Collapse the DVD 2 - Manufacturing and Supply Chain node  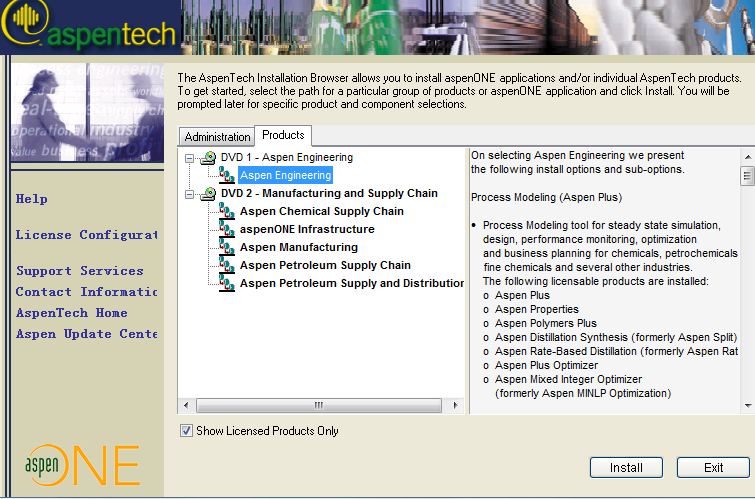point(190,194)
